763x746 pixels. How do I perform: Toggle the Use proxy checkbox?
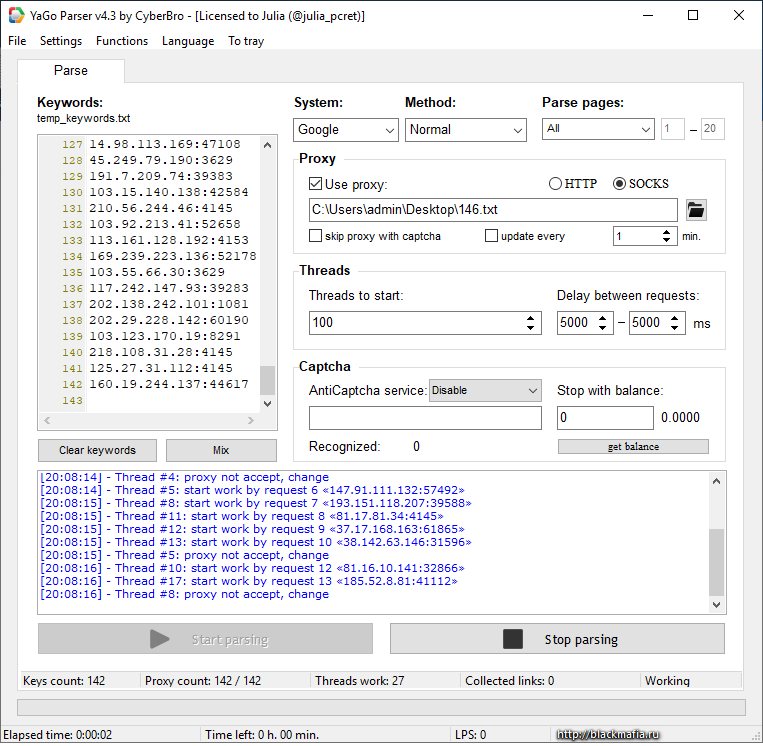(x=316, y=184)
